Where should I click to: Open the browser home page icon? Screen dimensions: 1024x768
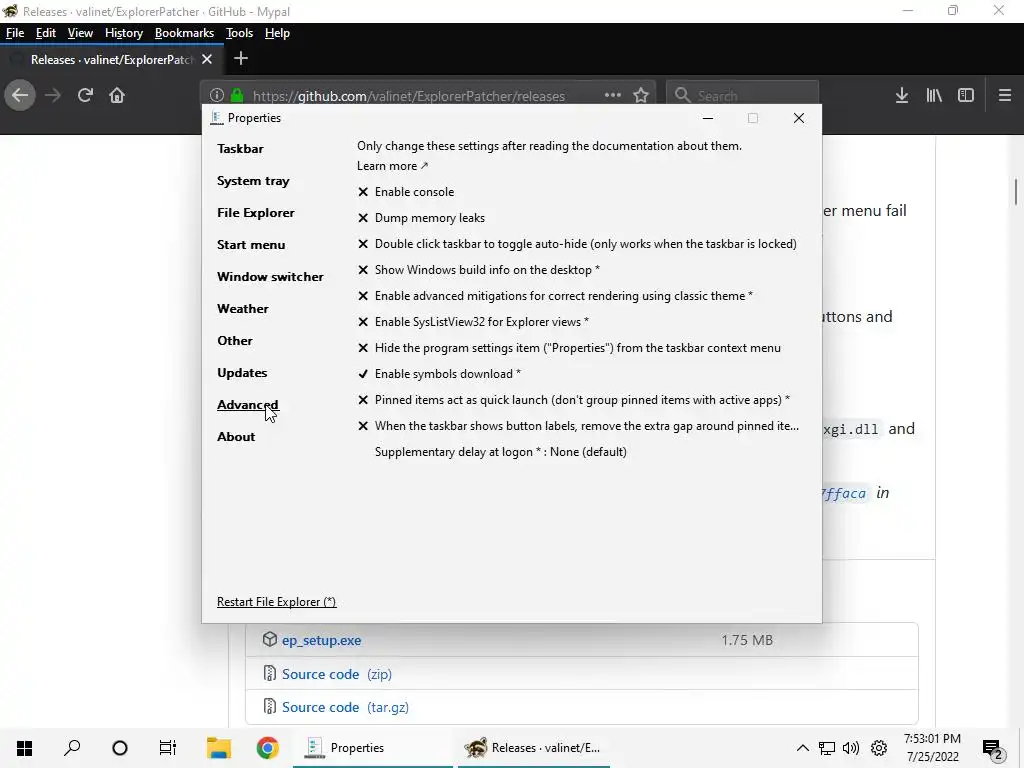click(117, 95)
